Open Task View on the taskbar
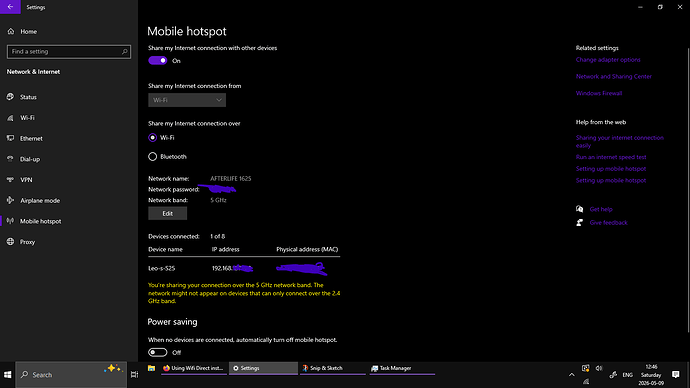Image resolution: width=690 pixels, height=388 pixels. coord(135,375)
